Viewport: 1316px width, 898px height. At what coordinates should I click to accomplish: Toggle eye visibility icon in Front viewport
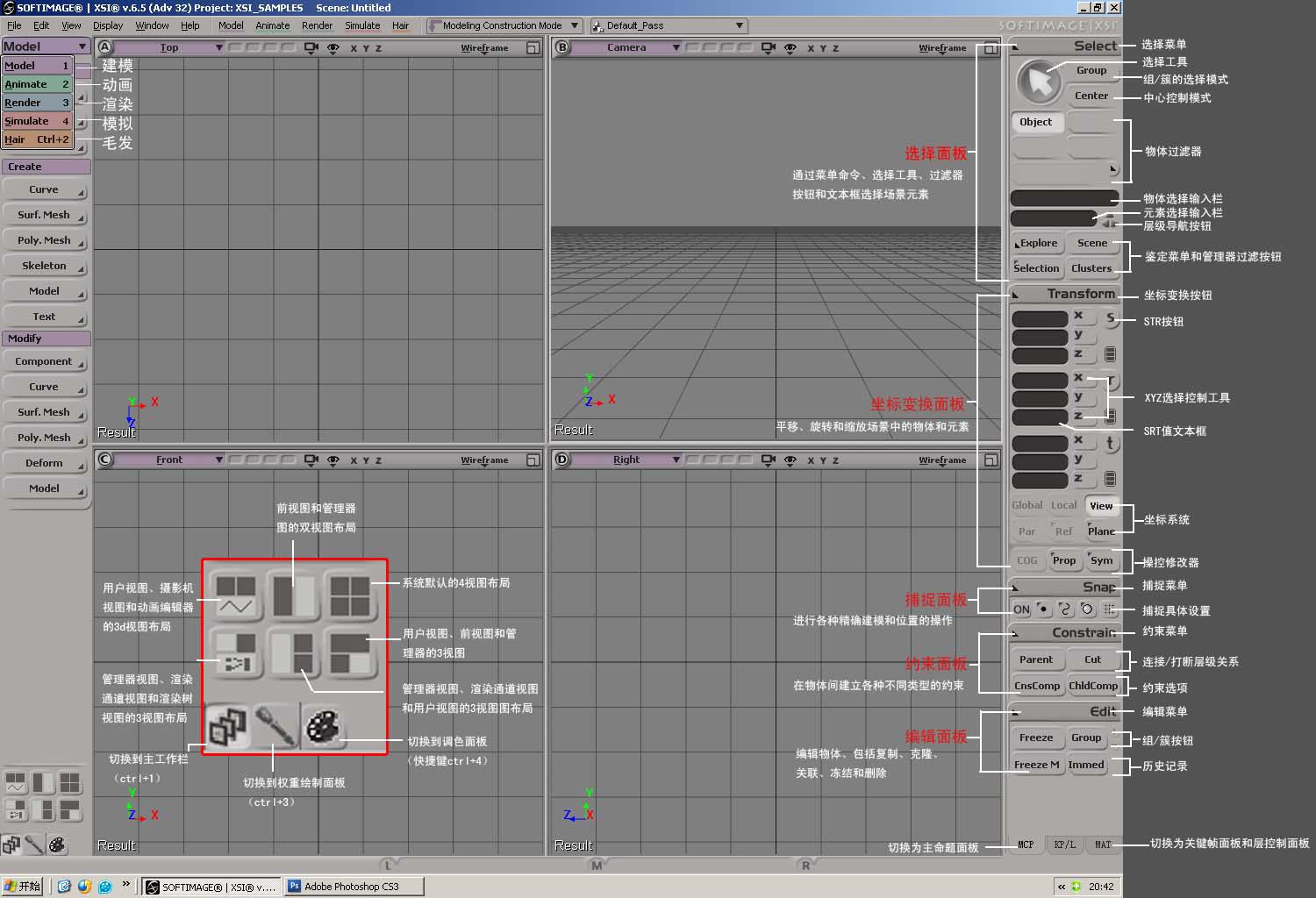(x=333, y=460)
